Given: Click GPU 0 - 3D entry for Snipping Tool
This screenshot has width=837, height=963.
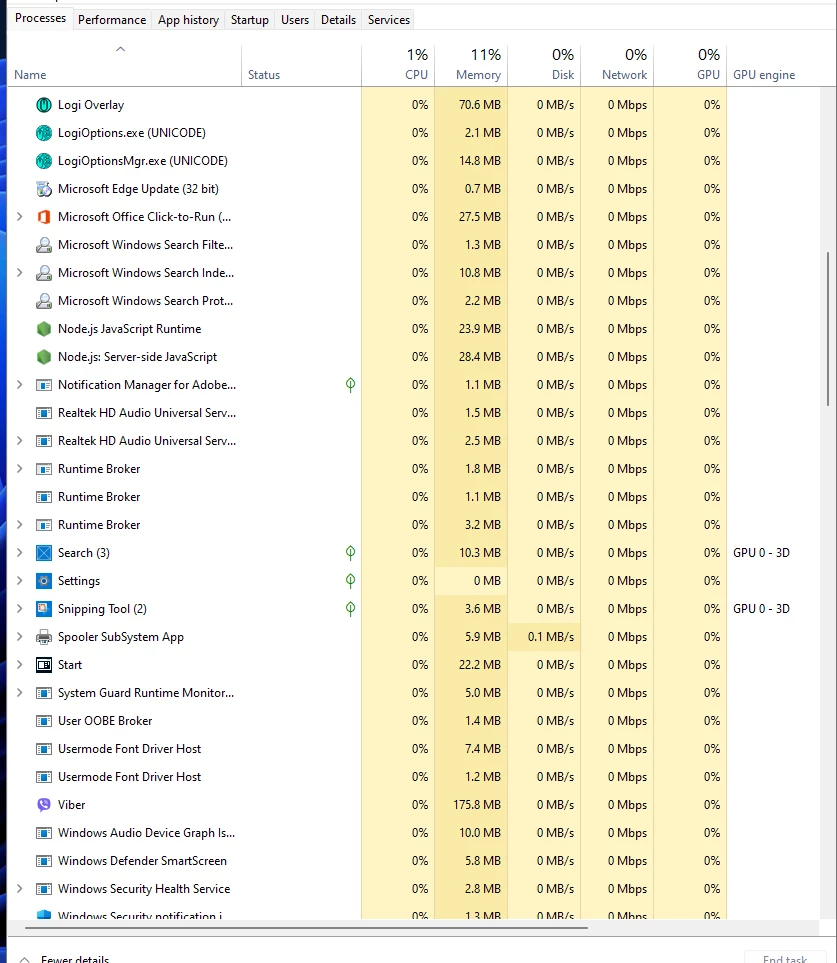Looking at the screenshot, I should click(x=761, y=609).
